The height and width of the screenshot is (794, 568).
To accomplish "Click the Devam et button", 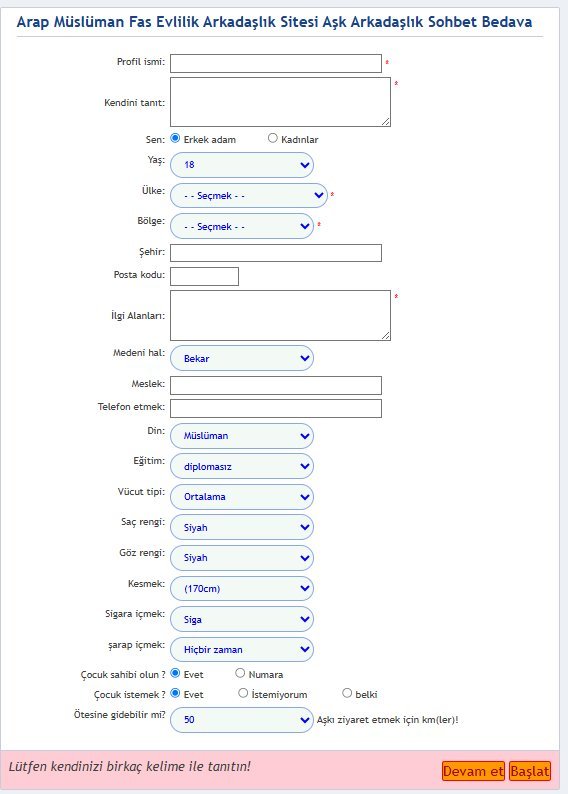I will [x=473, y=771].
